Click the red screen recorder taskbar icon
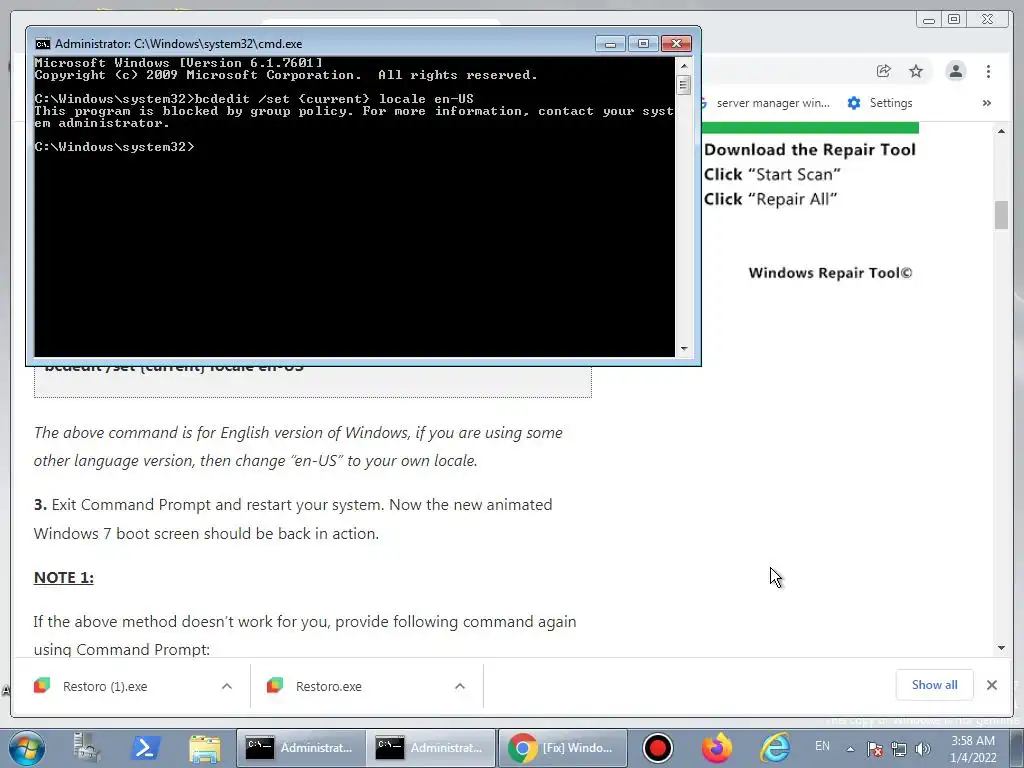 pos(658,748)
